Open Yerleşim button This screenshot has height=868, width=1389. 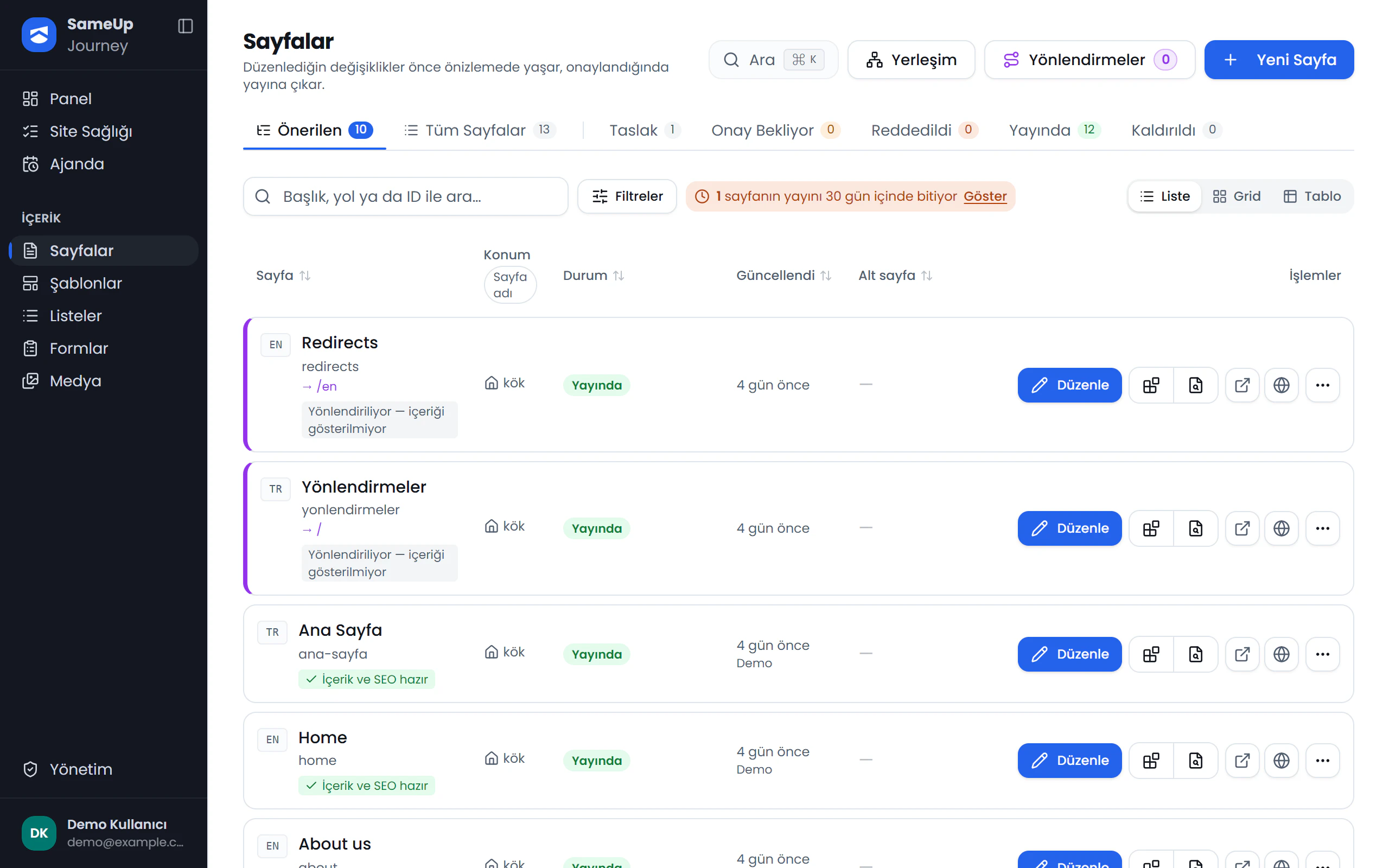pos(911,60)
